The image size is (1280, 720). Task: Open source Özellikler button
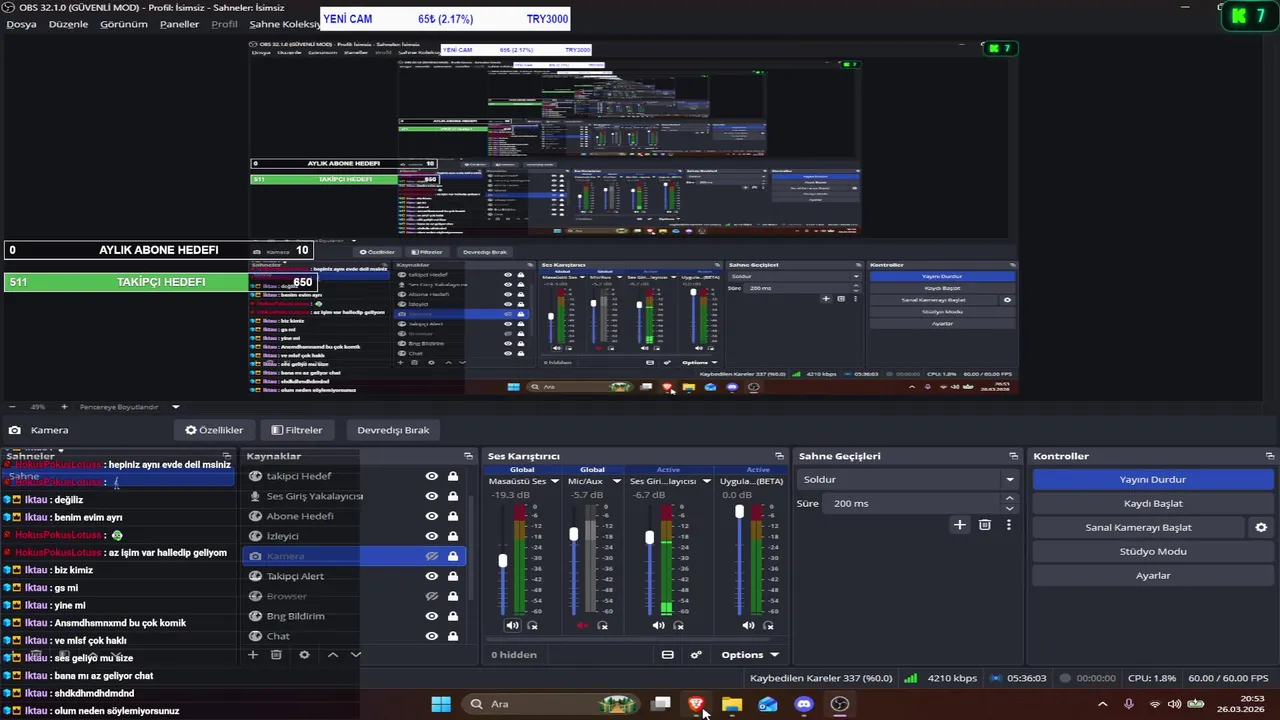(214, 430)
